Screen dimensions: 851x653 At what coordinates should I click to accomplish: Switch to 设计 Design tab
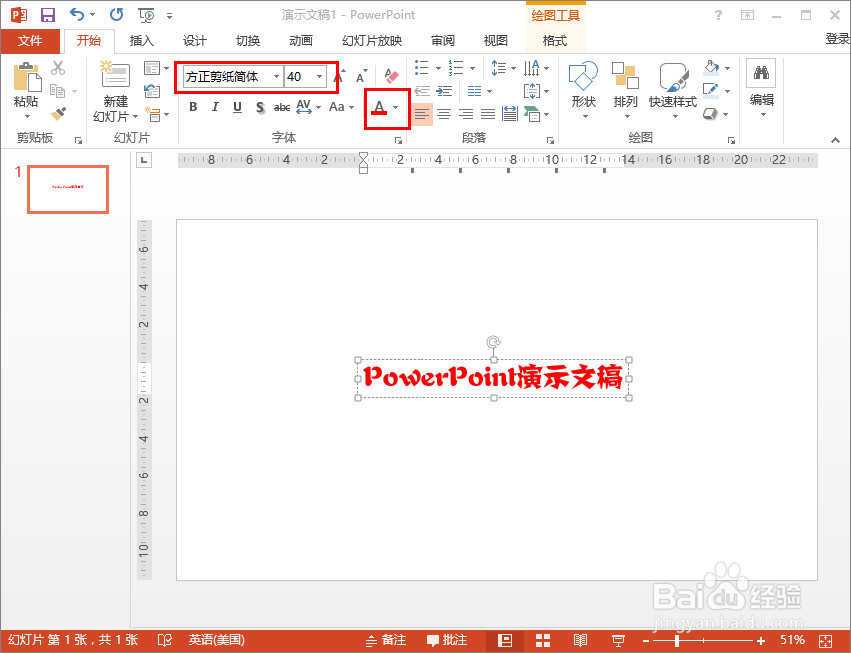(194, 41)
